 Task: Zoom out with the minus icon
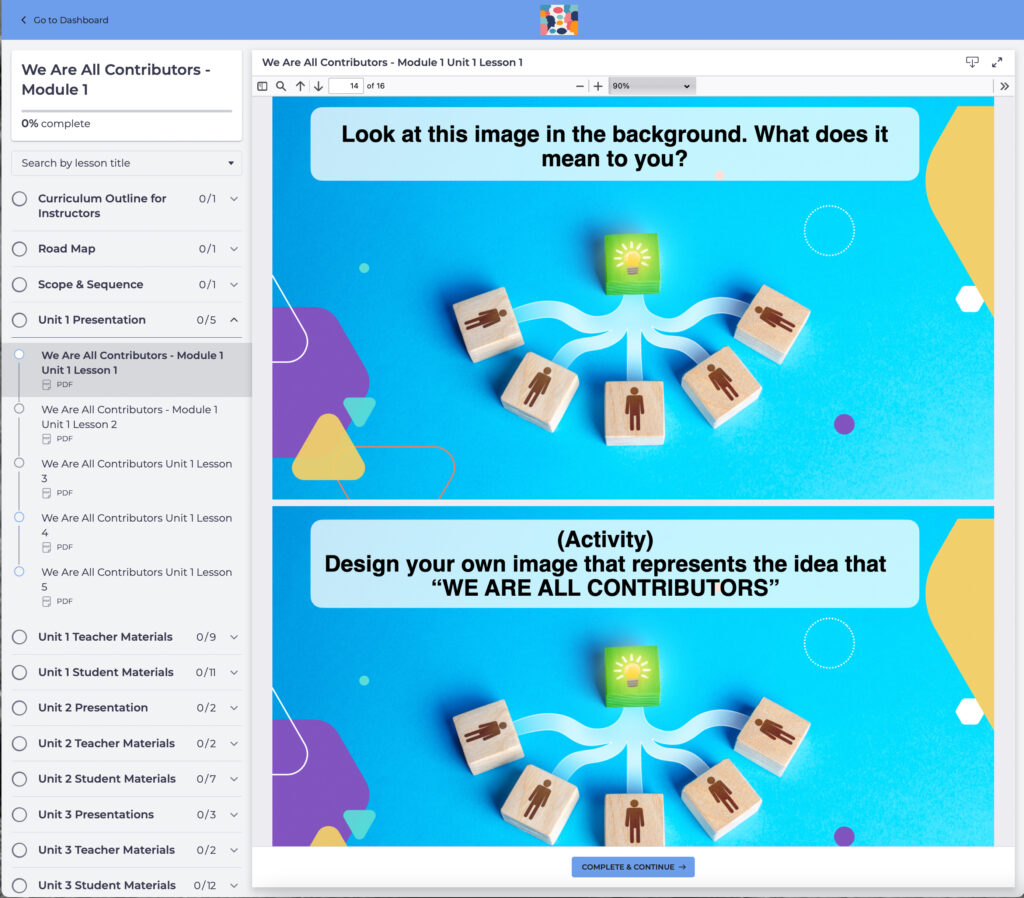[580, 87]
